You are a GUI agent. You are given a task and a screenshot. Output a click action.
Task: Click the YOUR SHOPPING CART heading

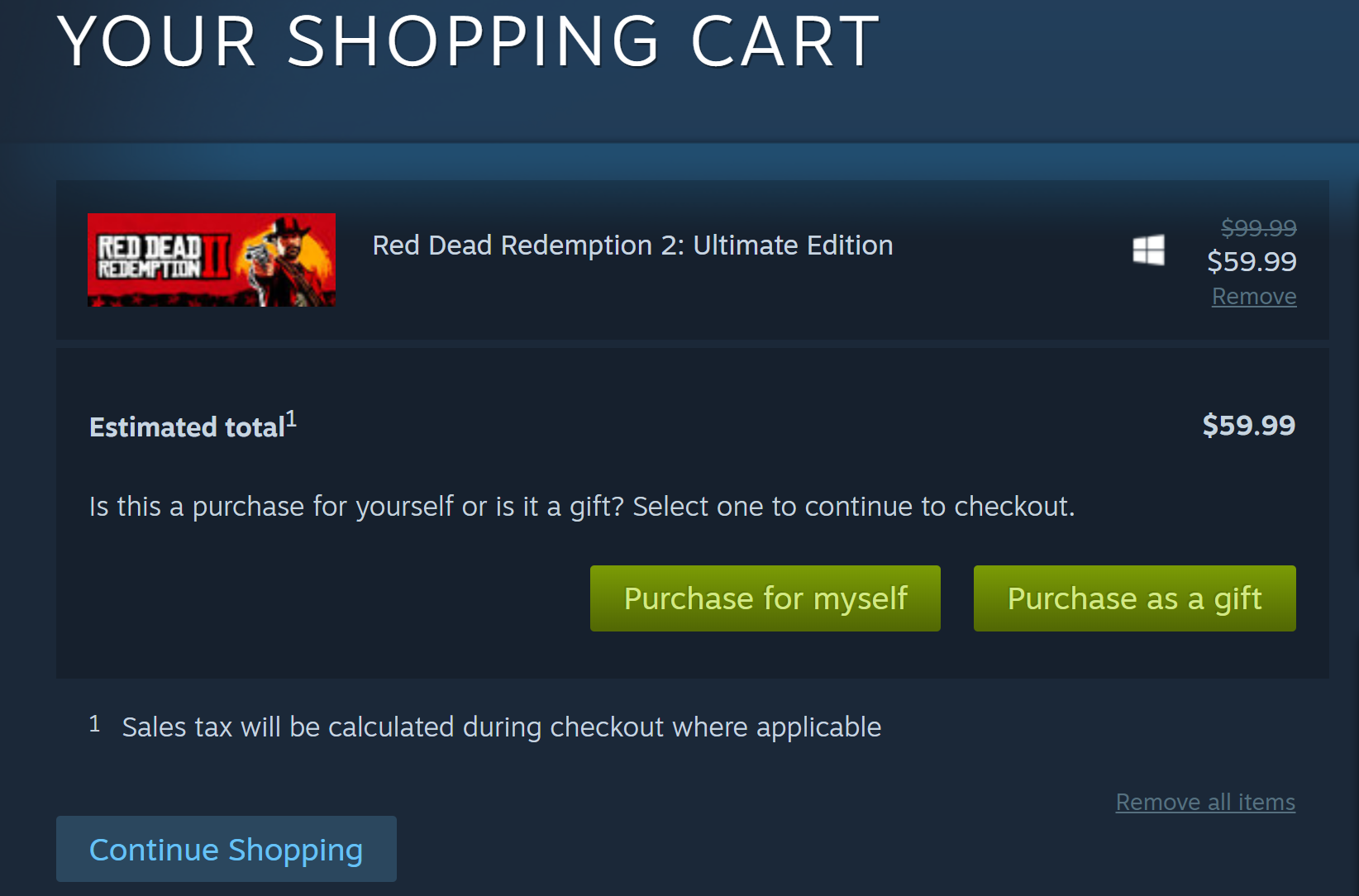pos(468,41)
